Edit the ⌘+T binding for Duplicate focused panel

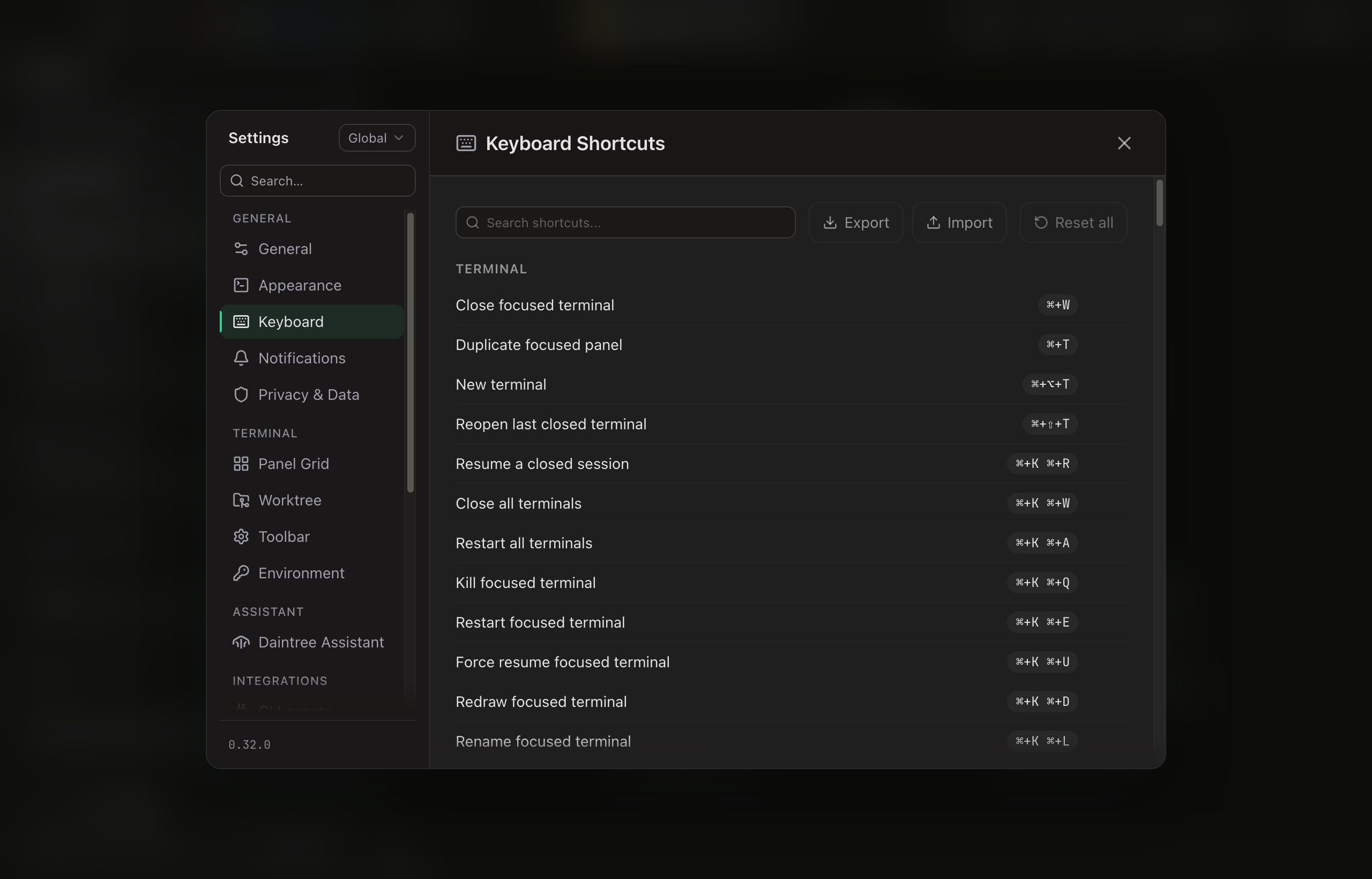1057,345
